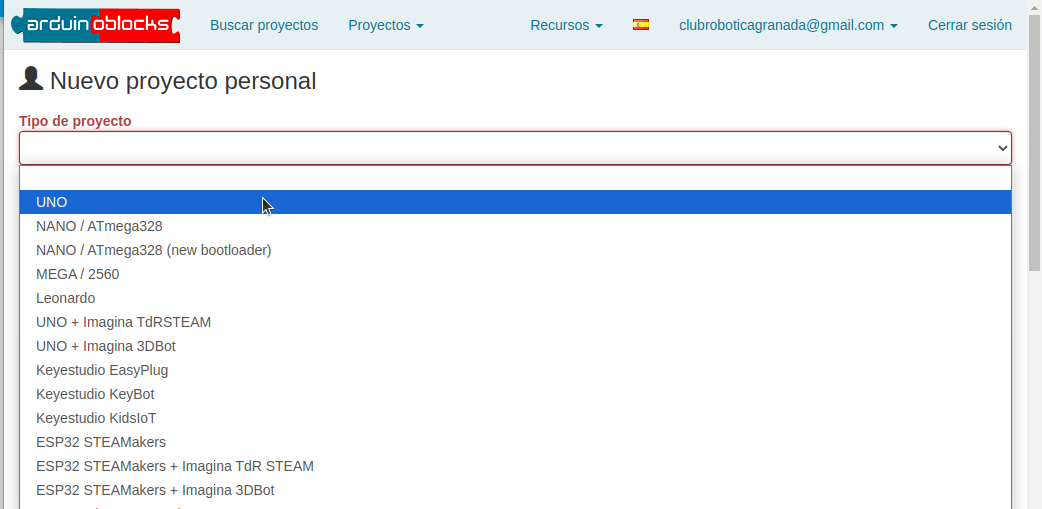Pick ESP32 STEAMakers + Imagina TdR STEAM
This screenshot has width=1042, height=509.
tap(175, 466)
